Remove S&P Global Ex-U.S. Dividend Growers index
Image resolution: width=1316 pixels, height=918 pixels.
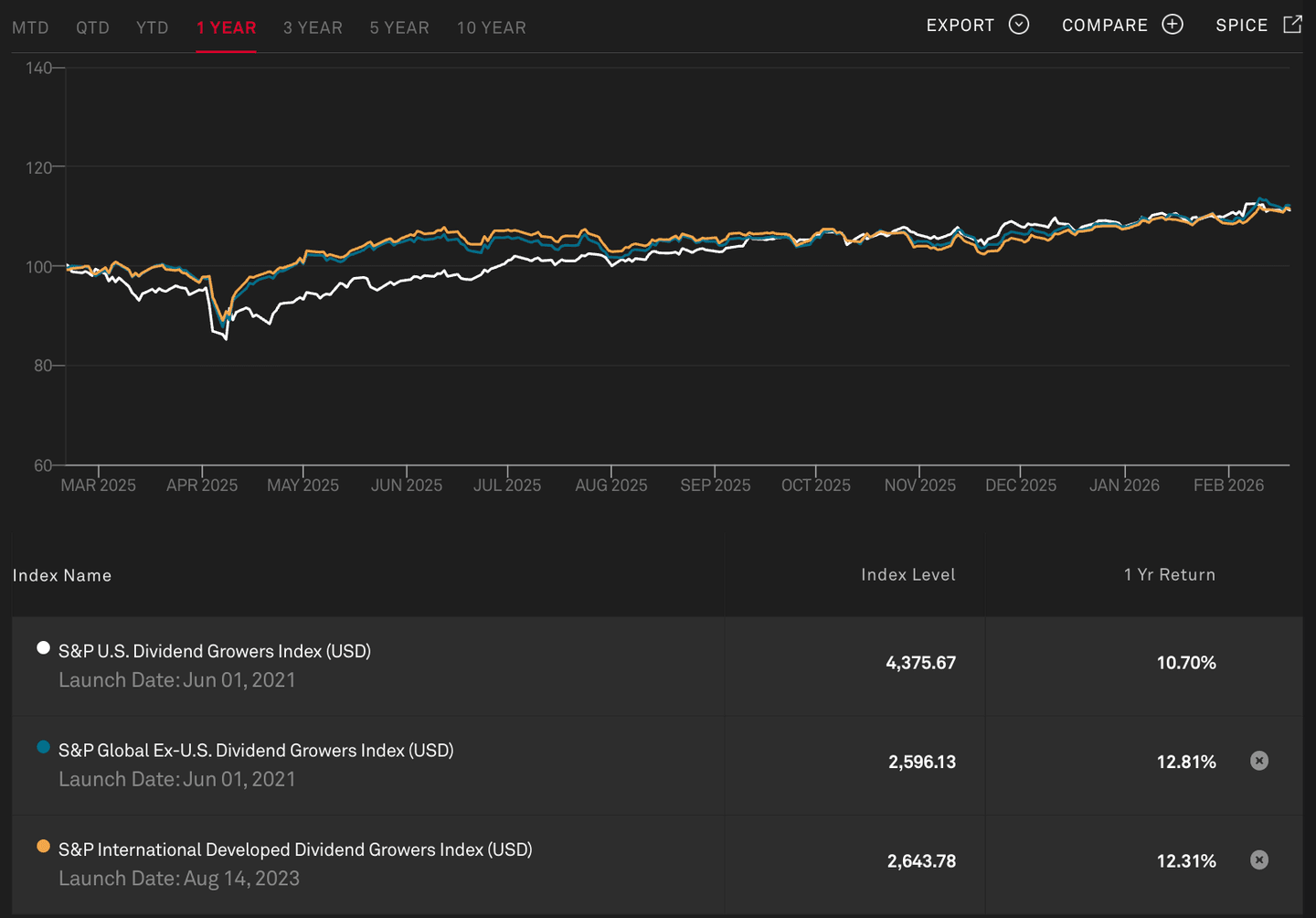(x=1259, y=761)
